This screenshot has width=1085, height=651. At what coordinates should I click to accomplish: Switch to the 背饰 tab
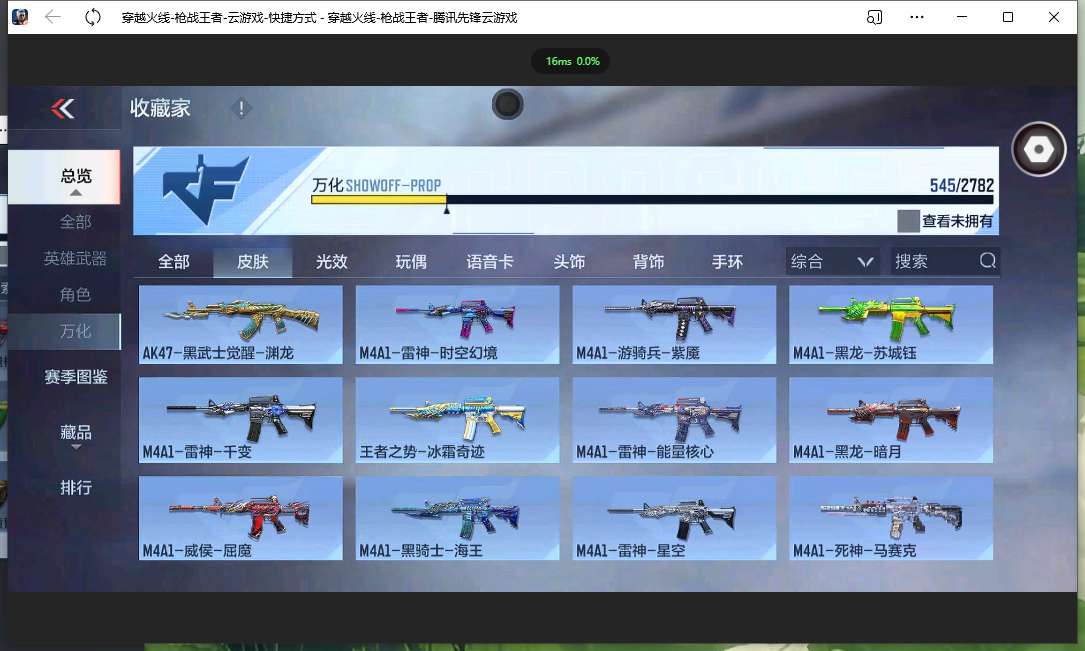coord(648,262)
